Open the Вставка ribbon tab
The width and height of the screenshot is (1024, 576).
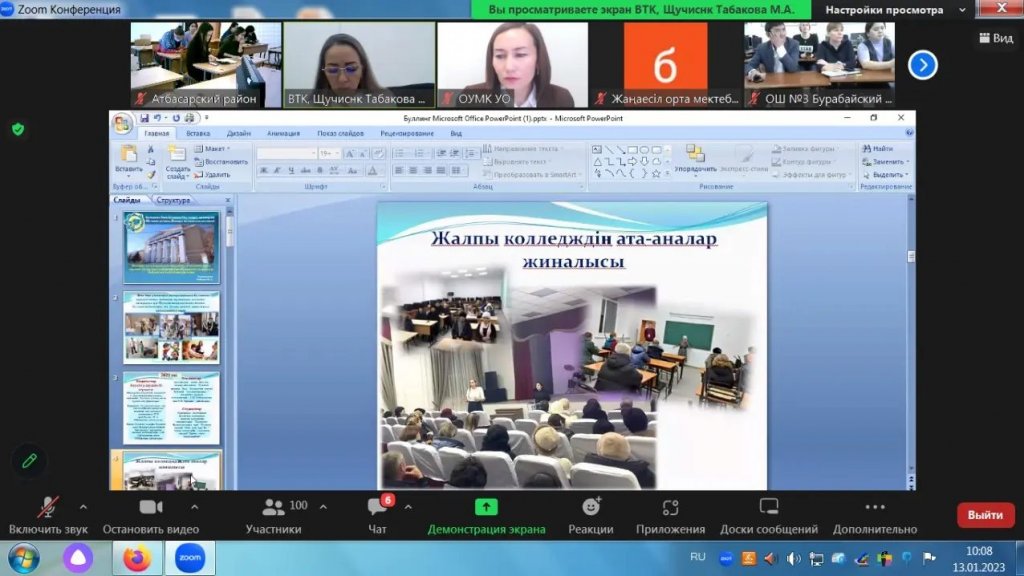pos(198,133)
